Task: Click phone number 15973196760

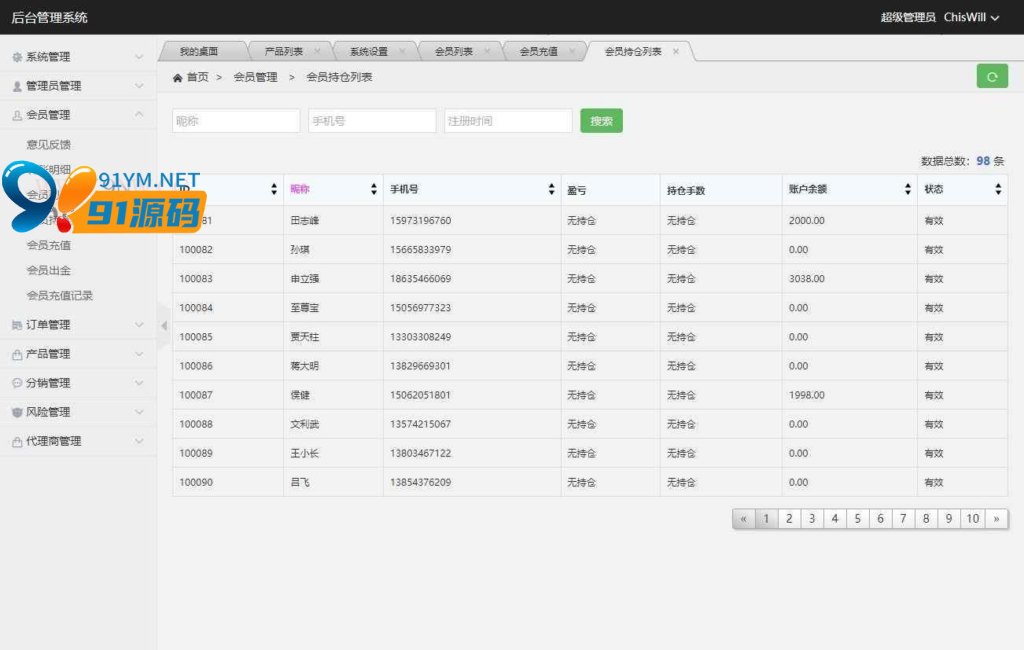Action: pyautogui.click(x=421, y=221)
